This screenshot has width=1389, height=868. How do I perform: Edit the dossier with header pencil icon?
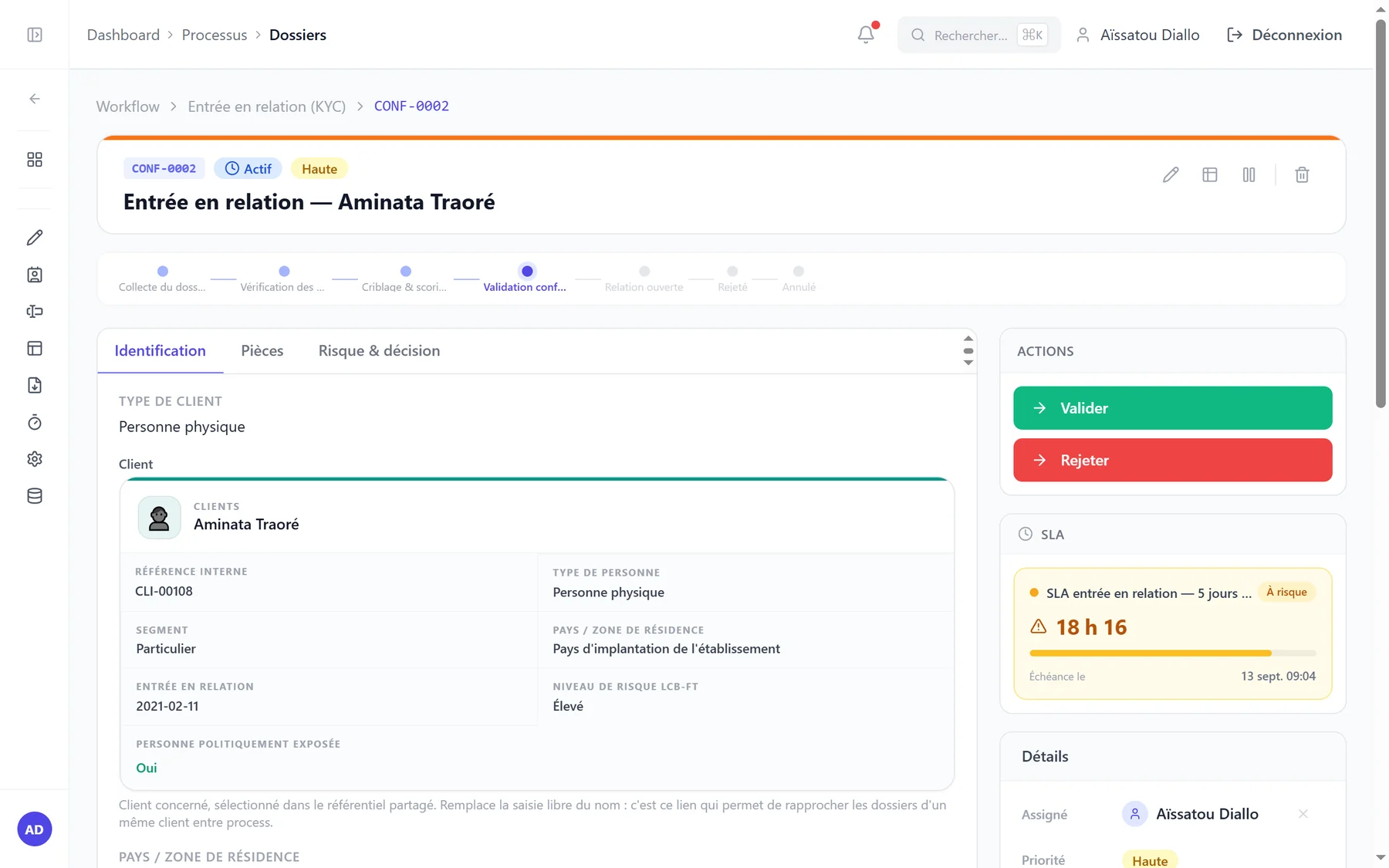(x=1171, y=175)
